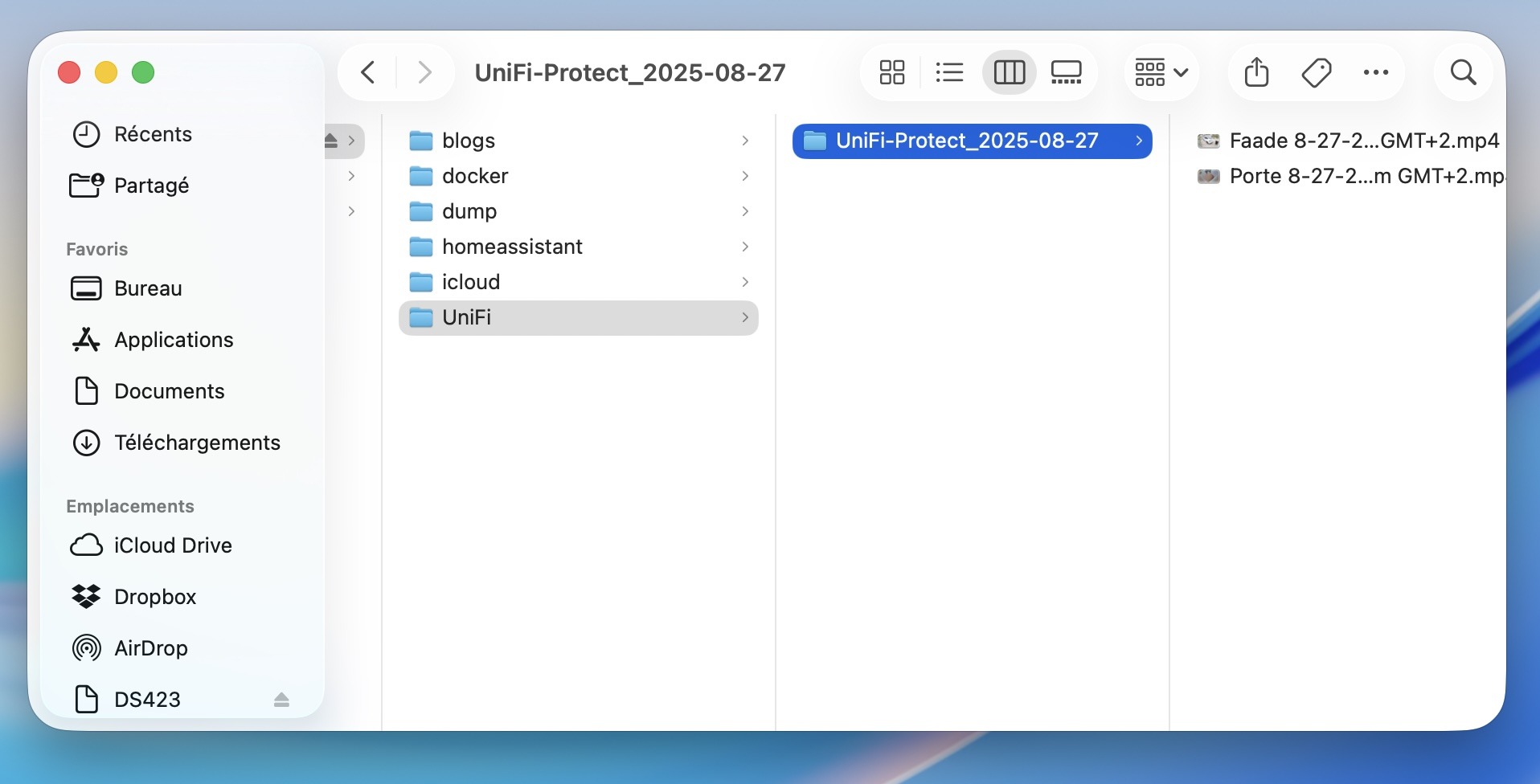Open the Tags icon in toolbar
Screen dimensions: 1540x784
(1317, 72)
